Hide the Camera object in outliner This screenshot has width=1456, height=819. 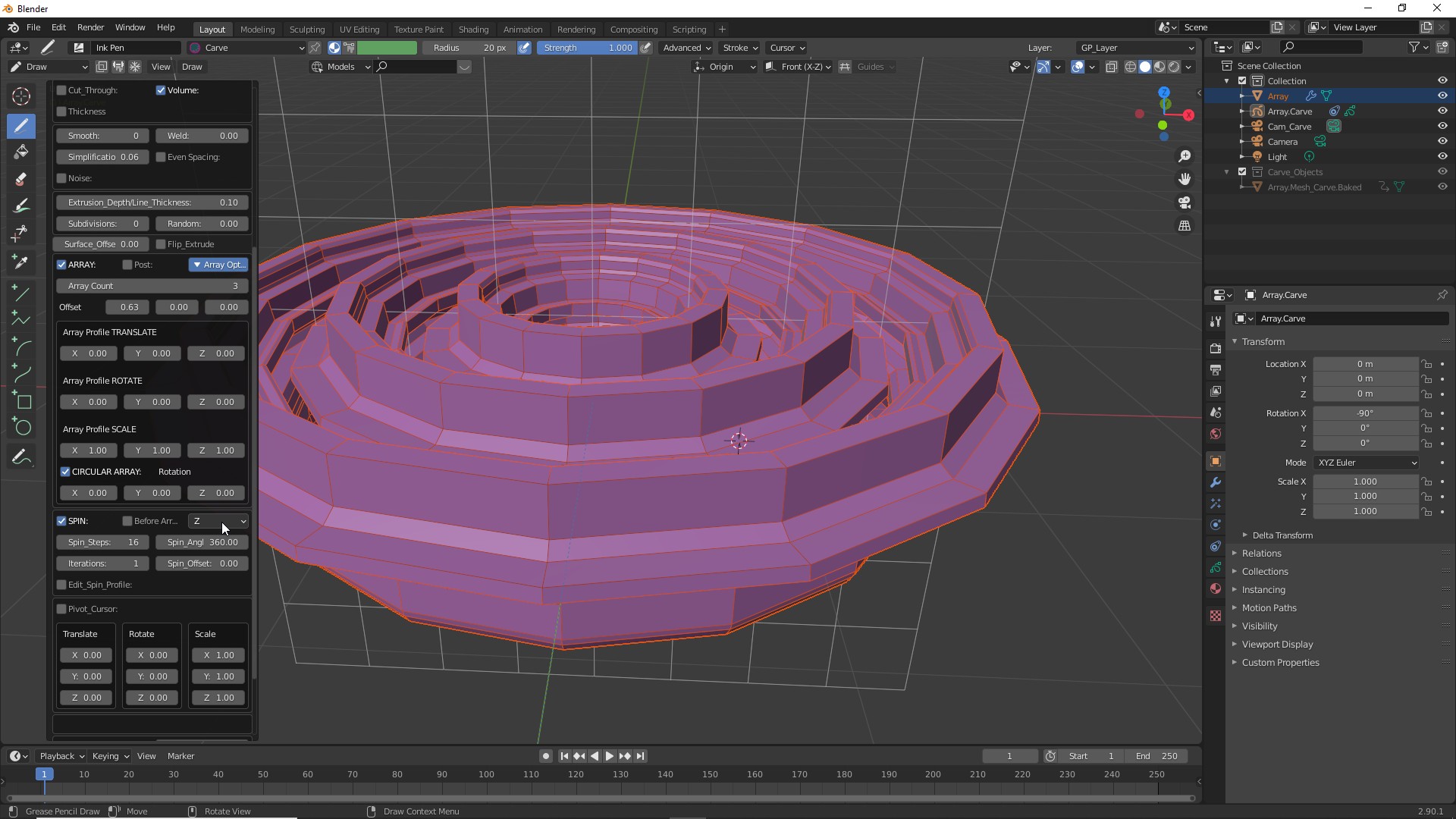pyautogui.click(x=1442, y=142)
